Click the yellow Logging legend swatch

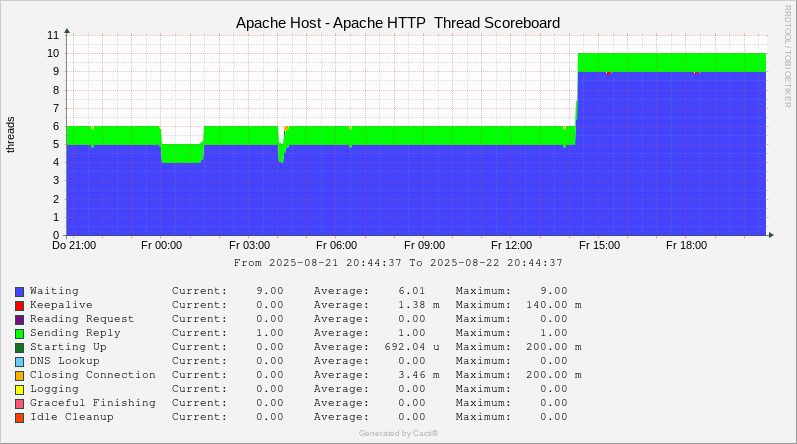19,390
